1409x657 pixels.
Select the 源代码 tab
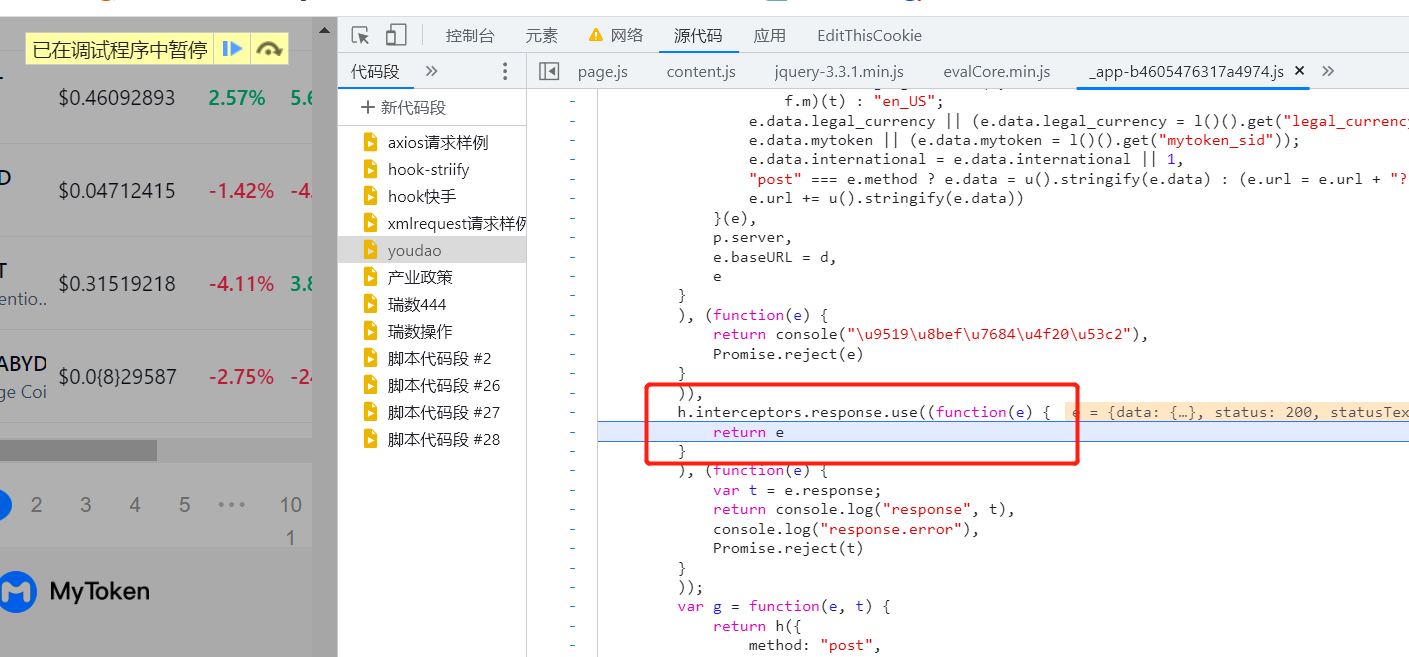pos(698,35)
